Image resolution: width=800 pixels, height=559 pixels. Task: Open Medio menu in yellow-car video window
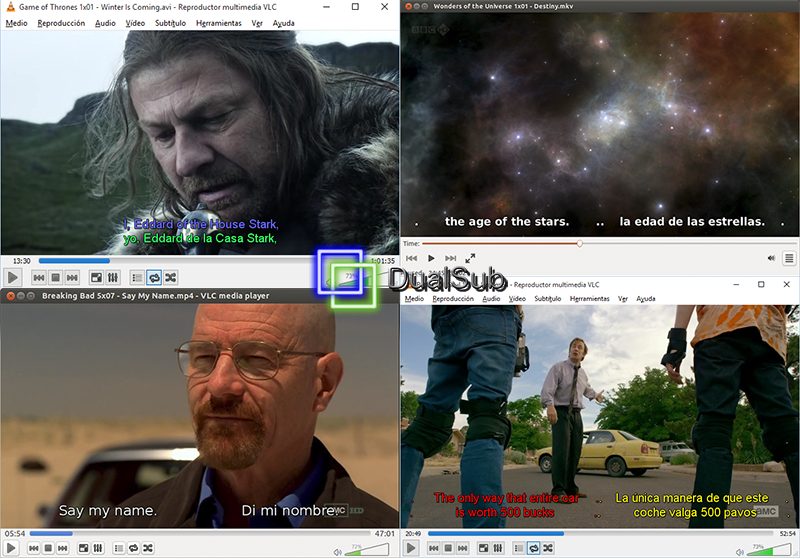tap(414, 299)
